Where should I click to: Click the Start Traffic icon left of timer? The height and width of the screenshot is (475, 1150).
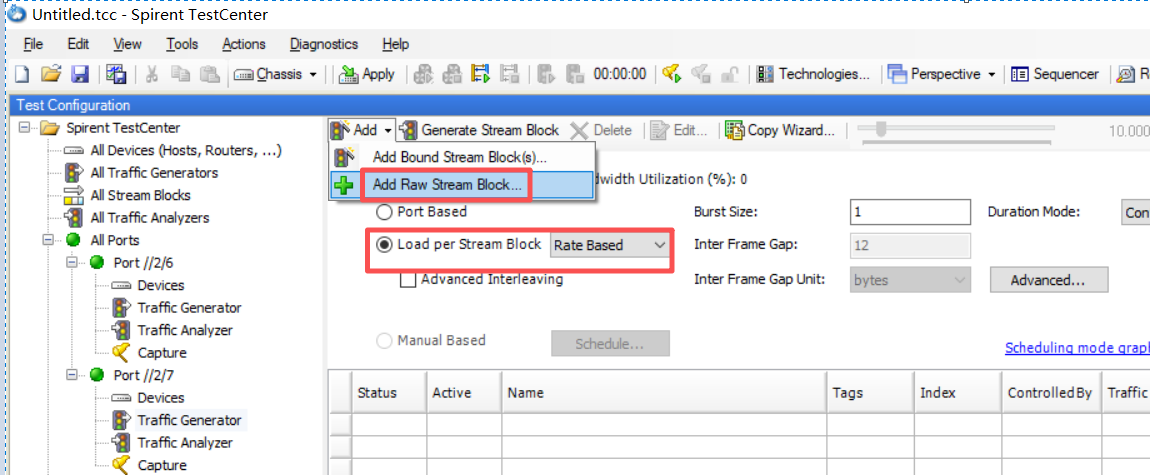click(545, 74)
